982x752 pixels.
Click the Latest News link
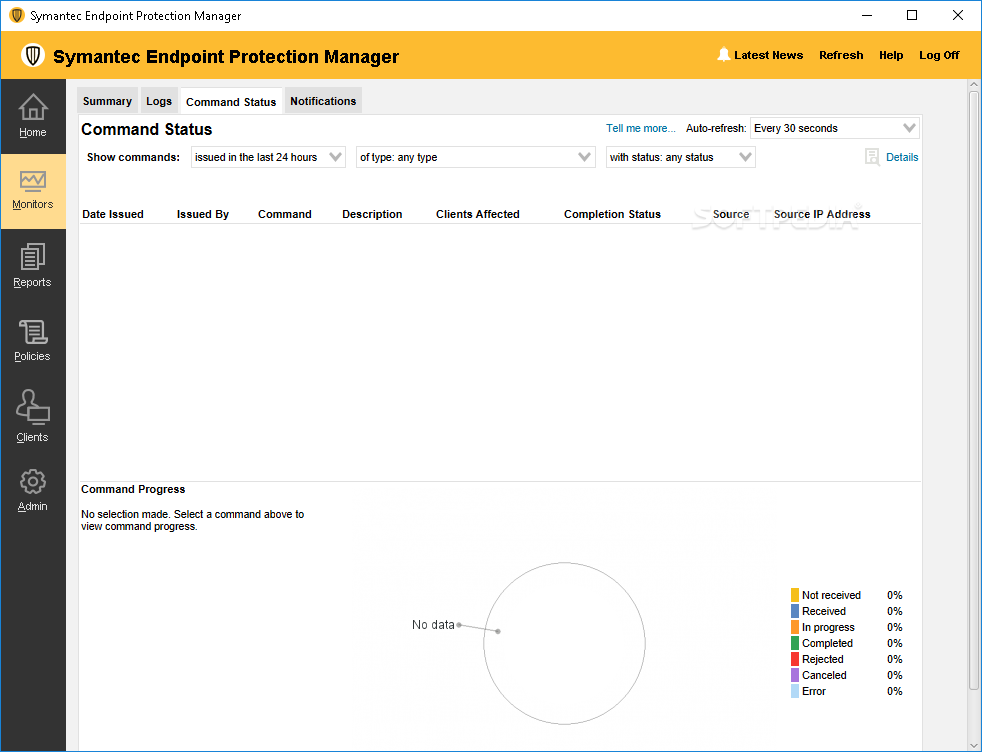click(x=768, y=55)
